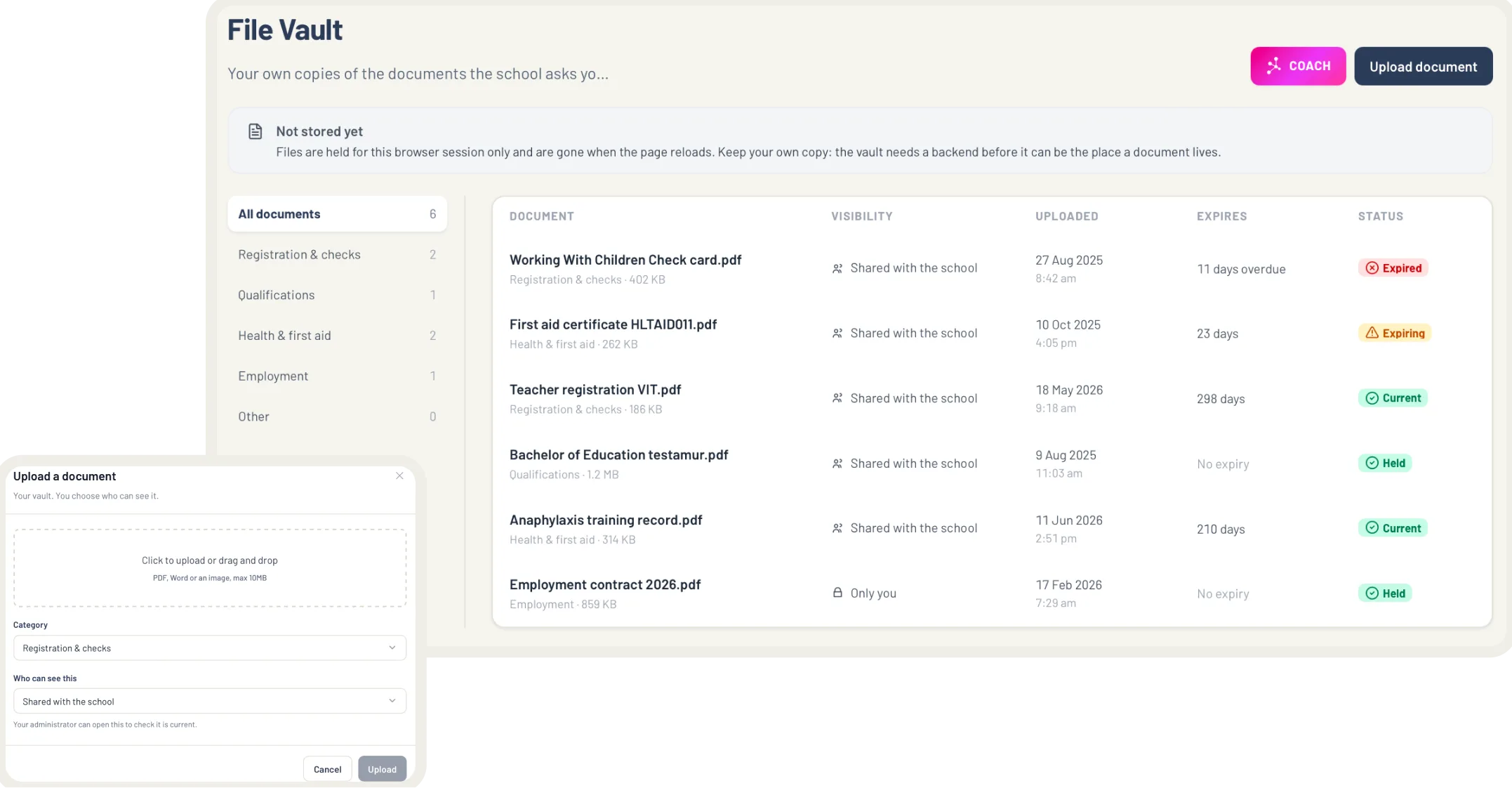Click the DOCUMENT column header
This screenshot has height=788, width=1512.
[x=541, y=216]
